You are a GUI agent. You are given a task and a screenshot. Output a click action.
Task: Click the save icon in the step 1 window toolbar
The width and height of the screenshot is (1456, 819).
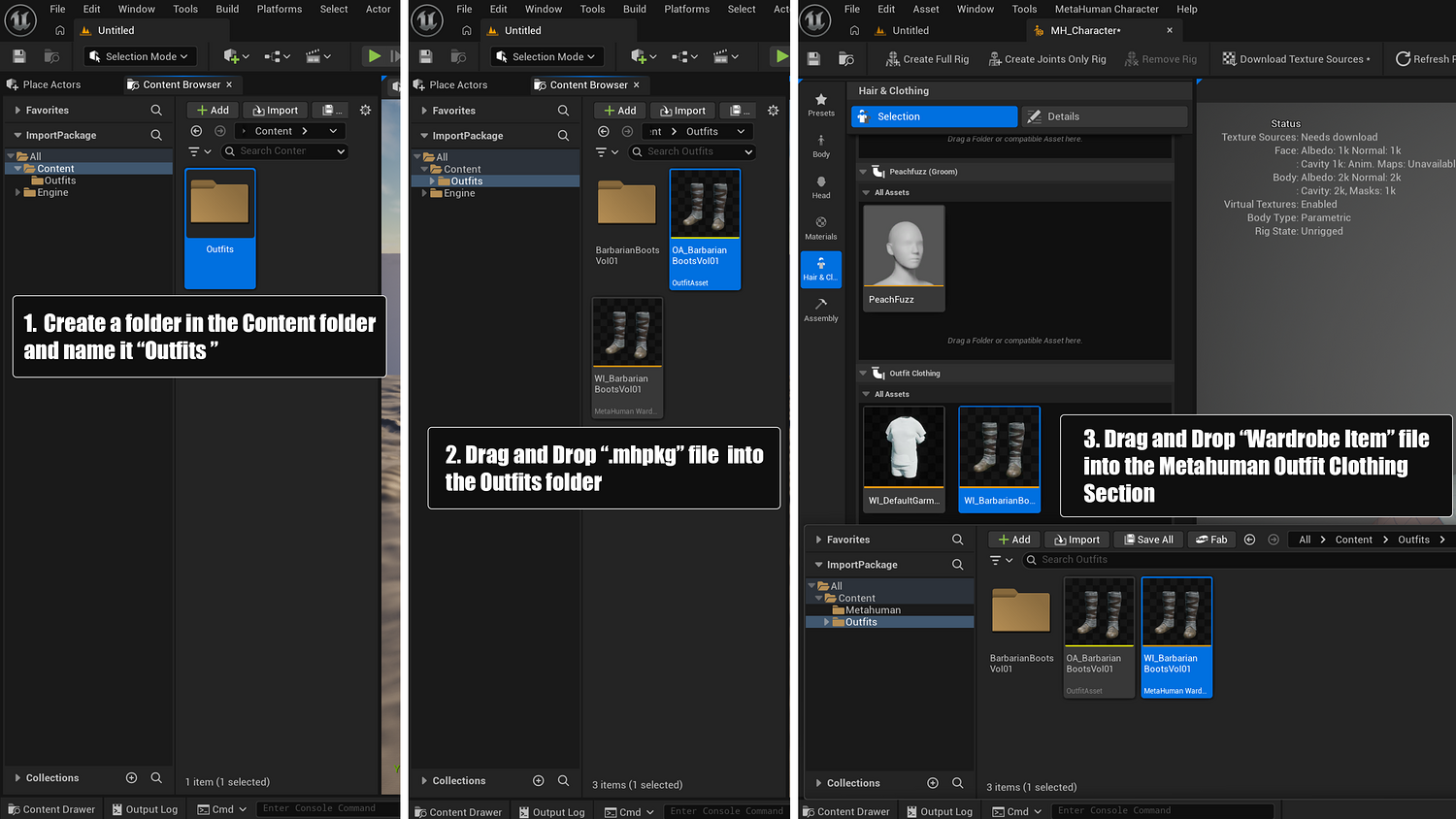tap(19, 56)
